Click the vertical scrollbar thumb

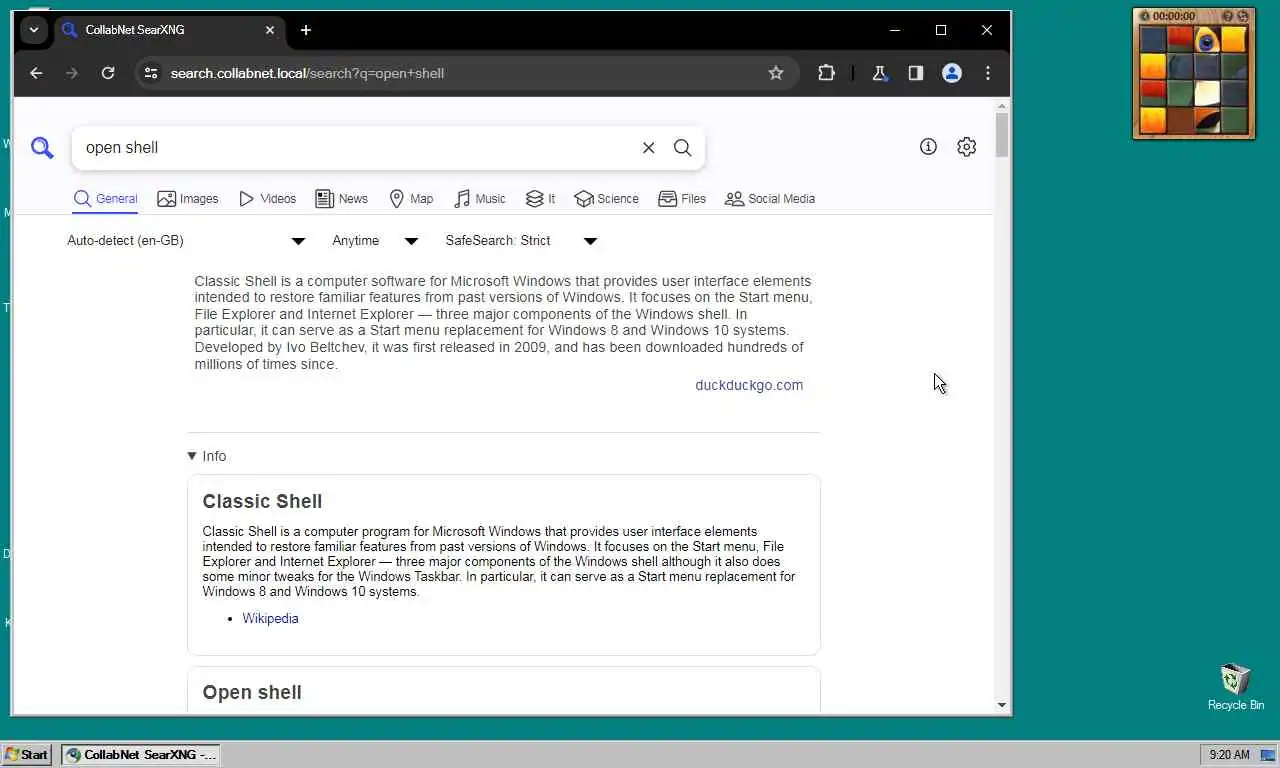[1002, 136]
